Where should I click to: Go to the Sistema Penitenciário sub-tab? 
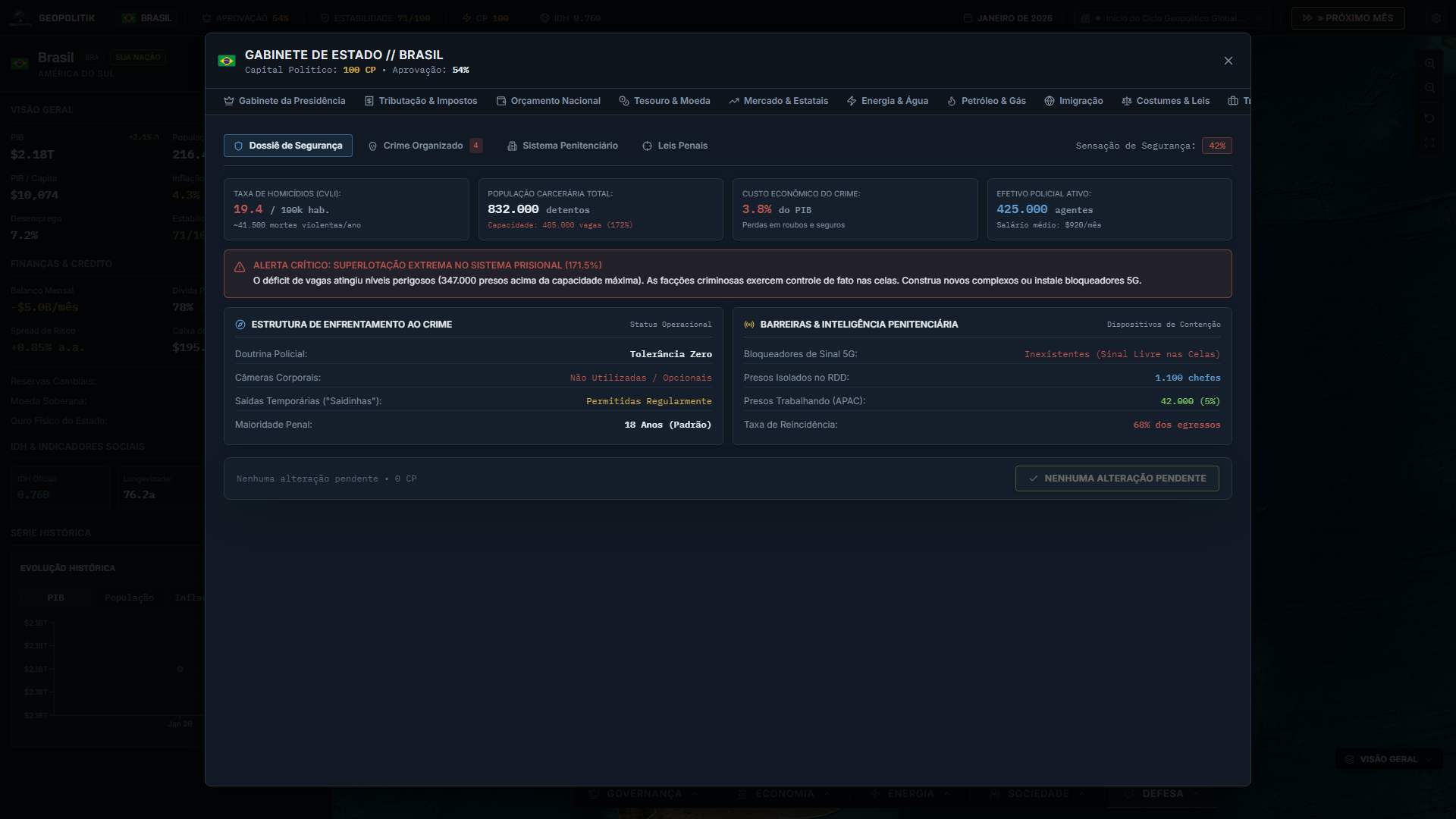tap(563, 146)
